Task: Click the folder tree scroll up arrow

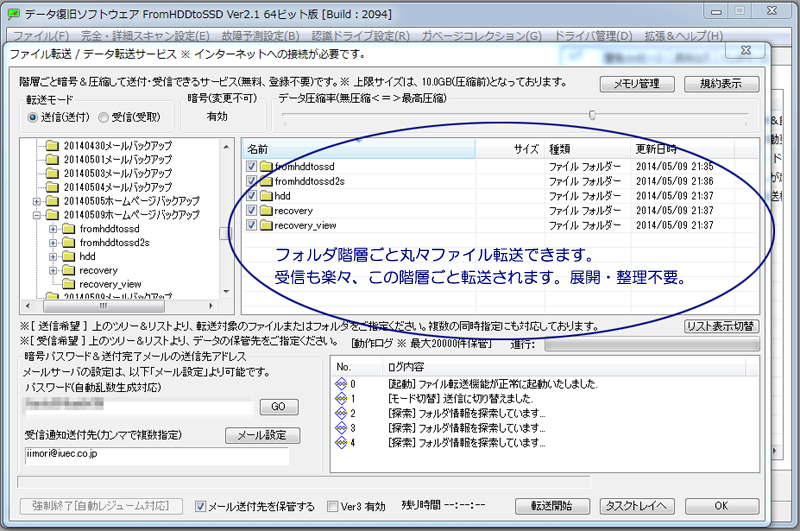Action: (x=227, y=147)
